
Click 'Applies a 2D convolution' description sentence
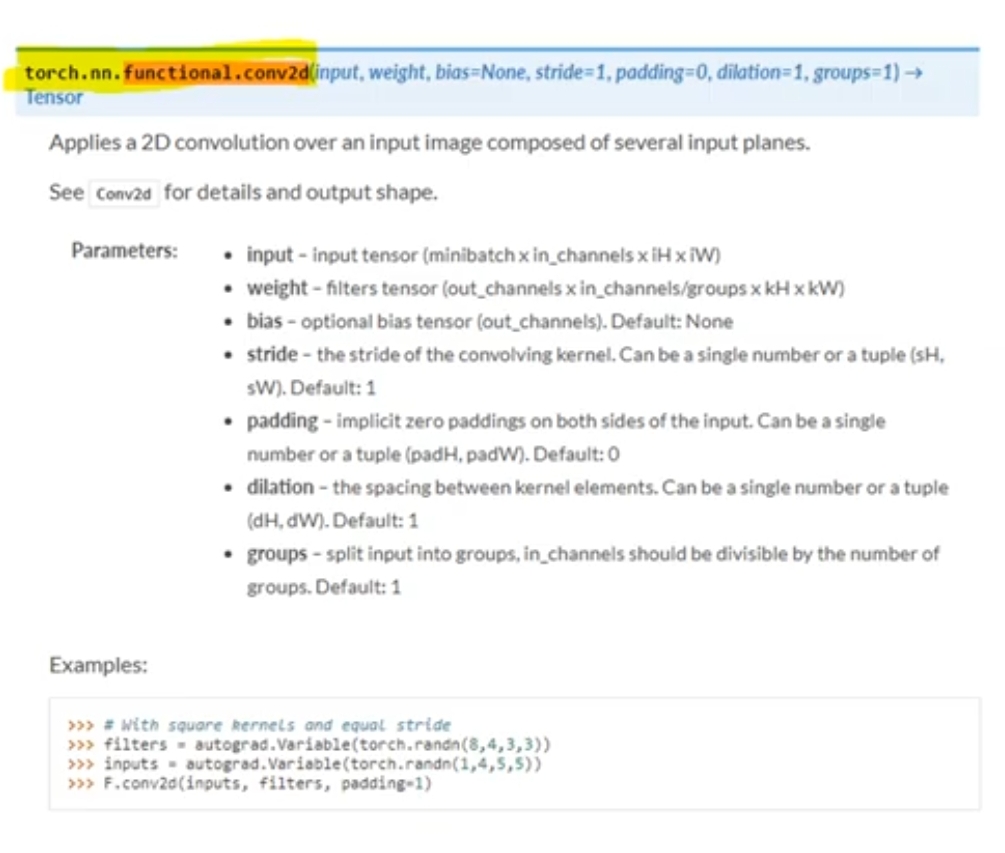[x=429, y=142]
